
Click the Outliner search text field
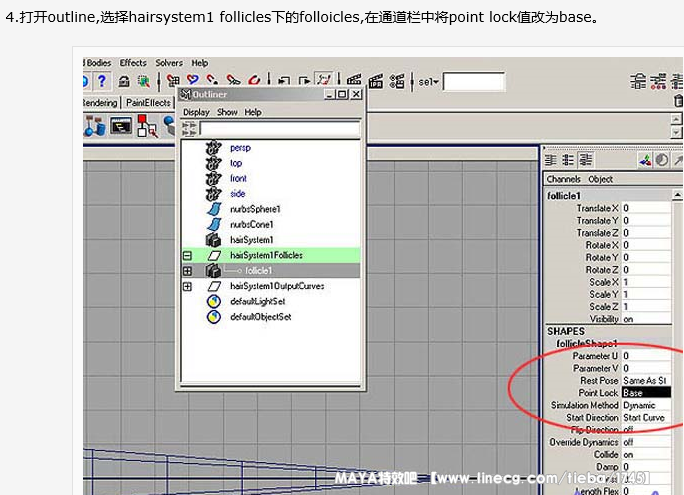click(279, 128)
